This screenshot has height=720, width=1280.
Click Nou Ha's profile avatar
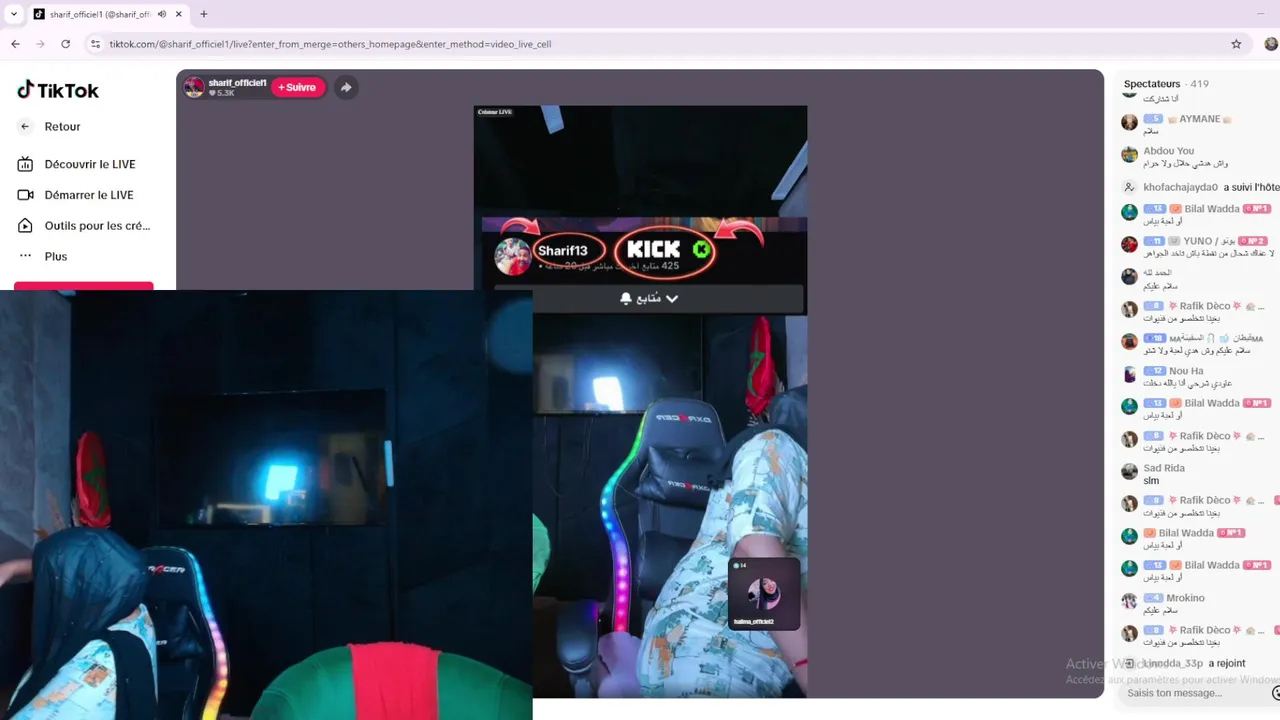tap(1129, 375)
